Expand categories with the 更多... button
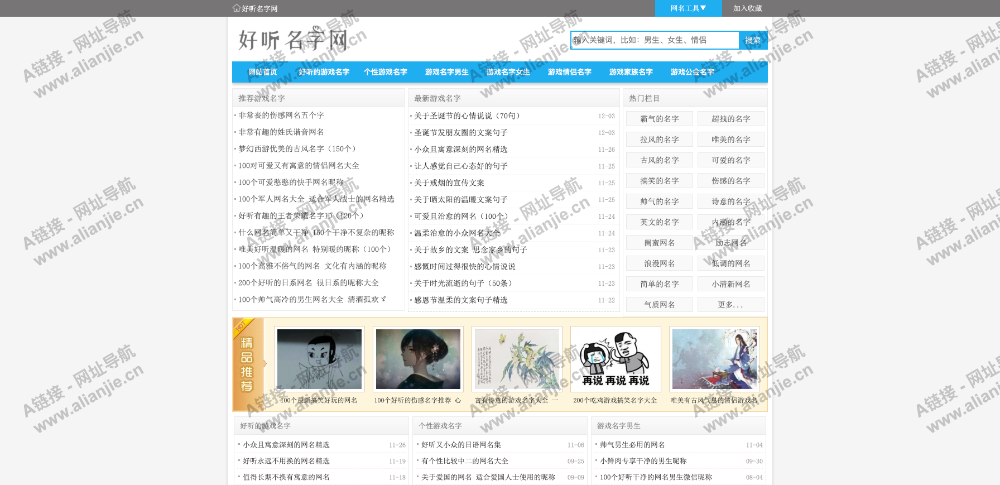The image size is (1000, 485). coord(731,304)
